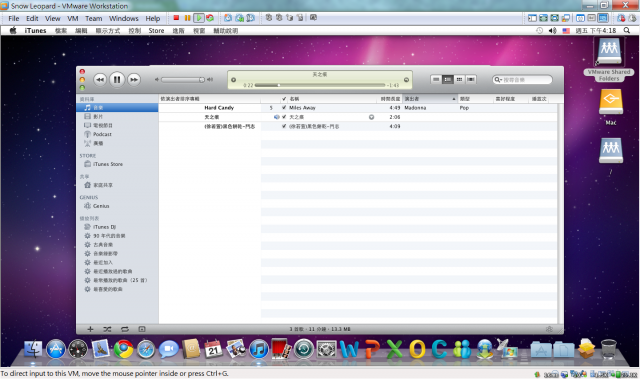Open the Apple menu
The height and width of the screenshot is (379, 640).
click(13, 30)
